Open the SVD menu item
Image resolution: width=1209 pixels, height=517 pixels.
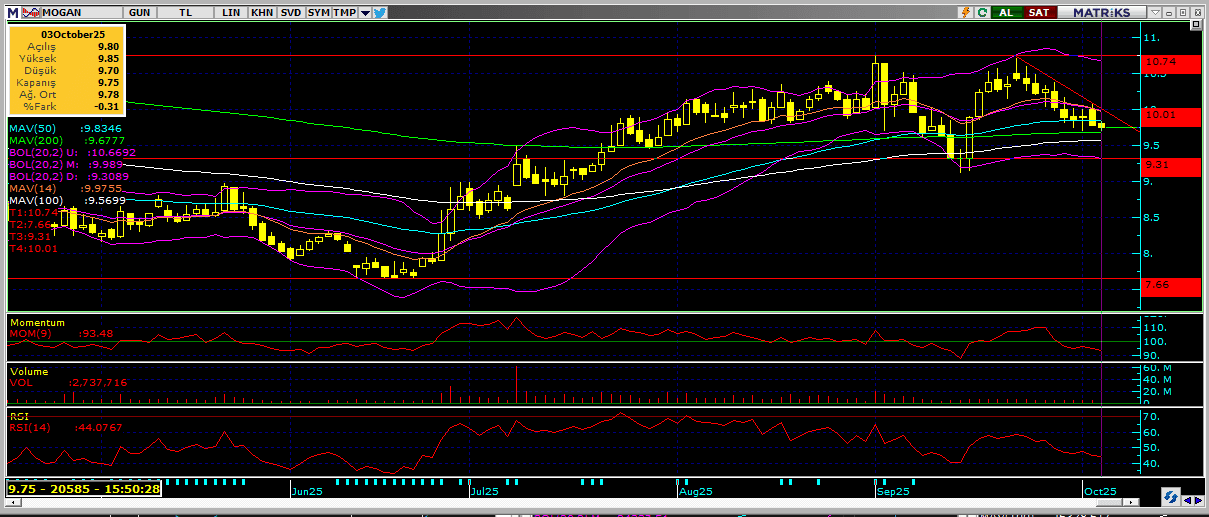click(290, 12)
